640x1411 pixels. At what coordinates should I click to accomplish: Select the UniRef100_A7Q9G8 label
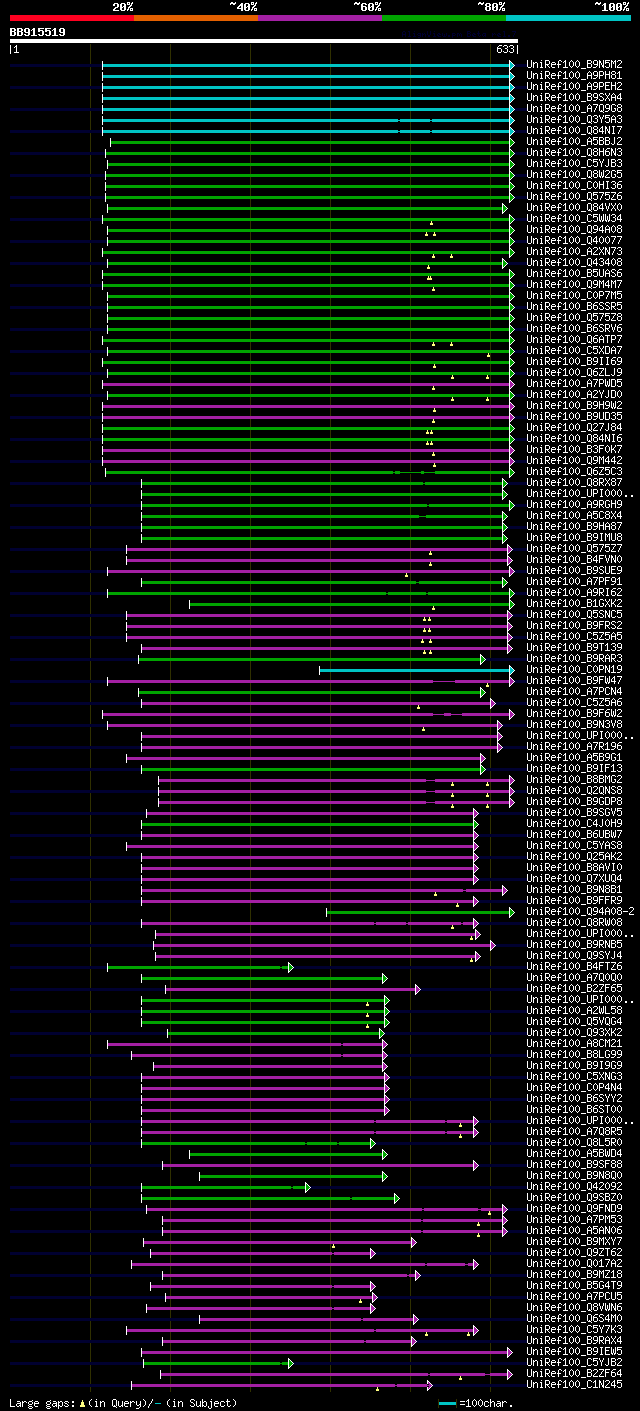coord(576,109)
